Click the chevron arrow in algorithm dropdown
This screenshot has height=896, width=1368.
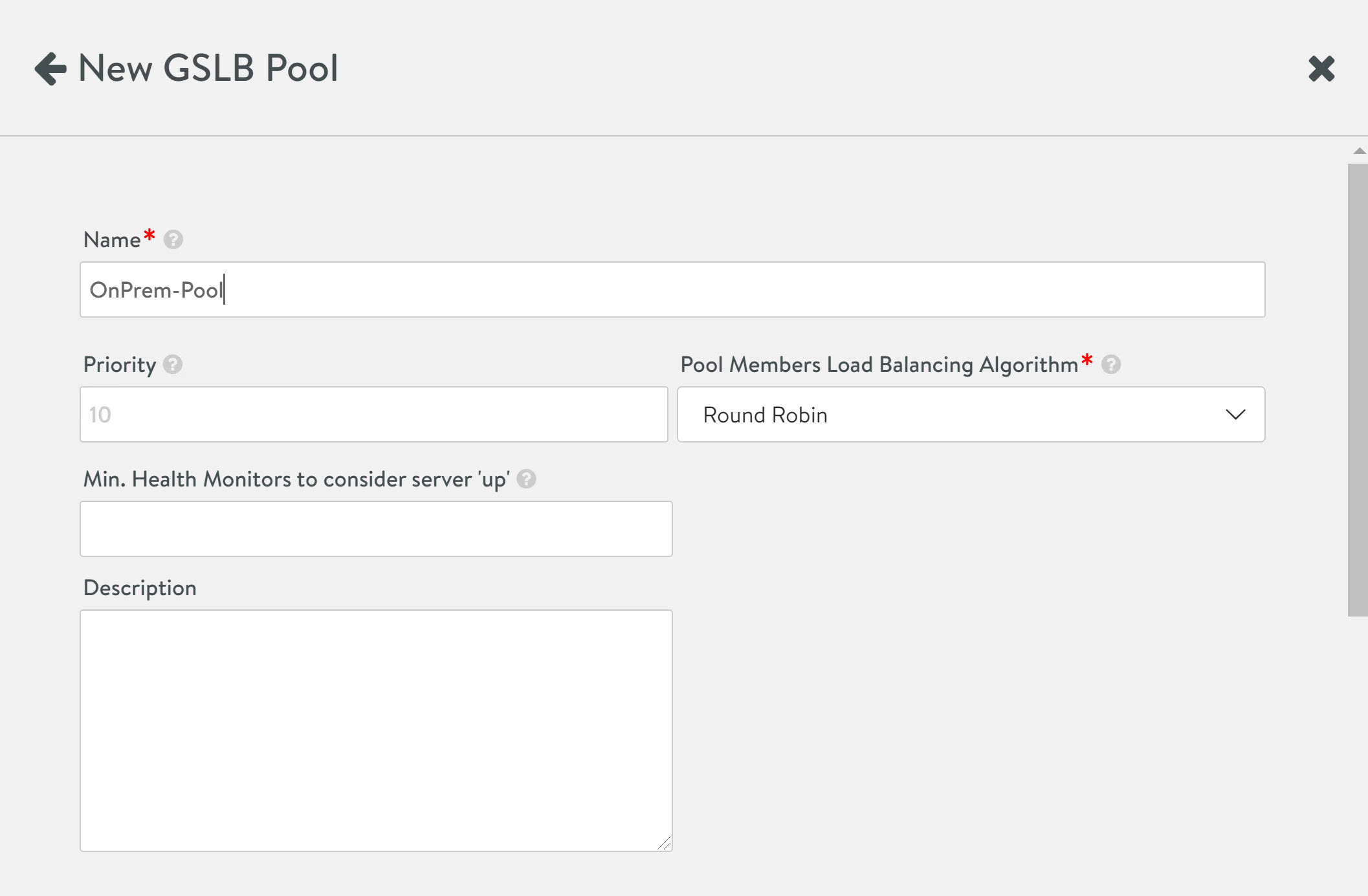tap(1235, 415)
